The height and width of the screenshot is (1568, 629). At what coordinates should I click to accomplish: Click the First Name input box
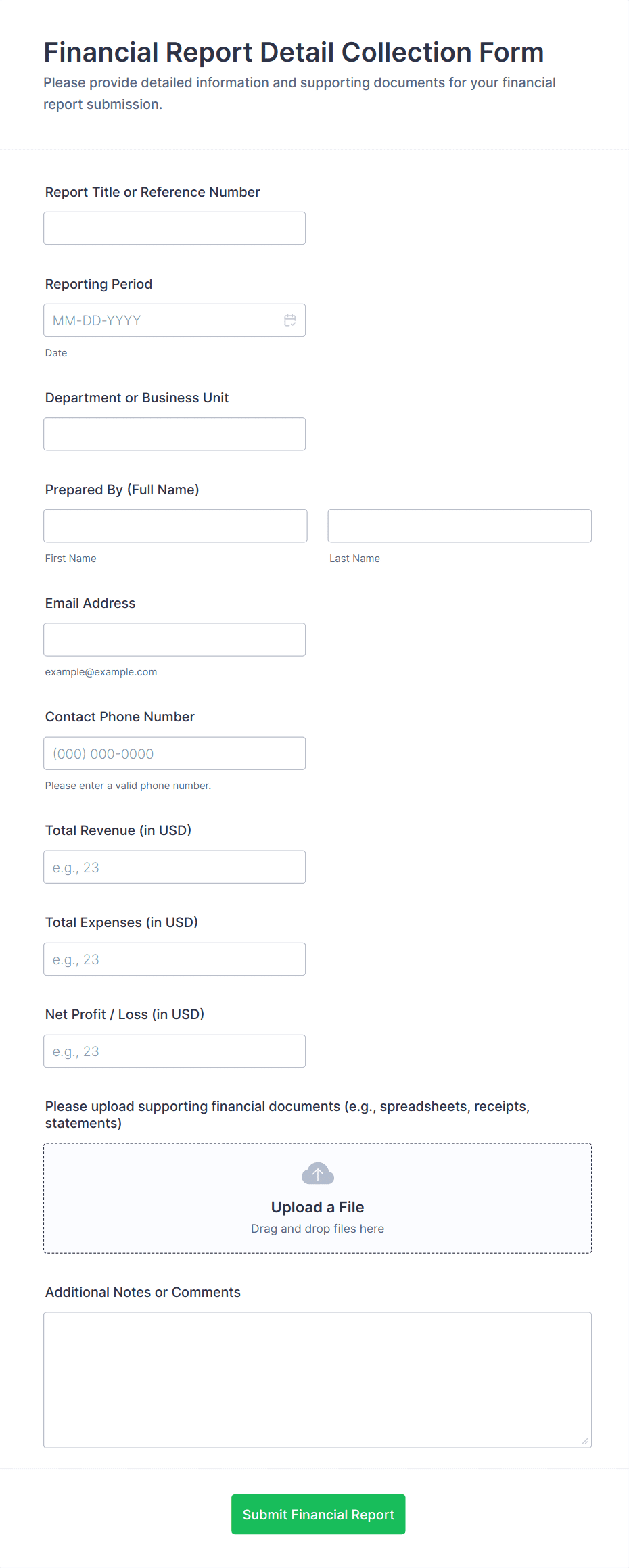[x=175, y=526]
